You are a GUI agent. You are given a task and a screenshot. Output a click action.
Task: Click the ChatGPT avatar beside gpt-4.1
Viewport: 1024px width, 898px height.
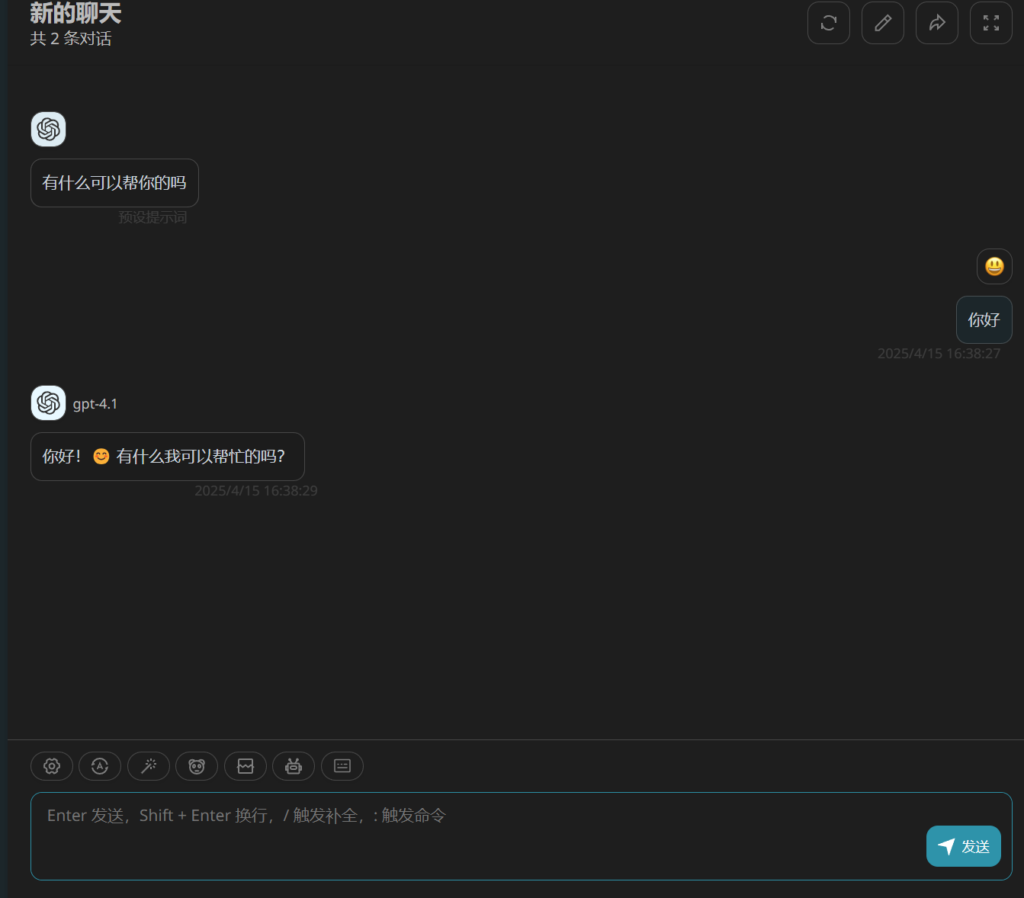pyautogui.click(x=48, y=403)
